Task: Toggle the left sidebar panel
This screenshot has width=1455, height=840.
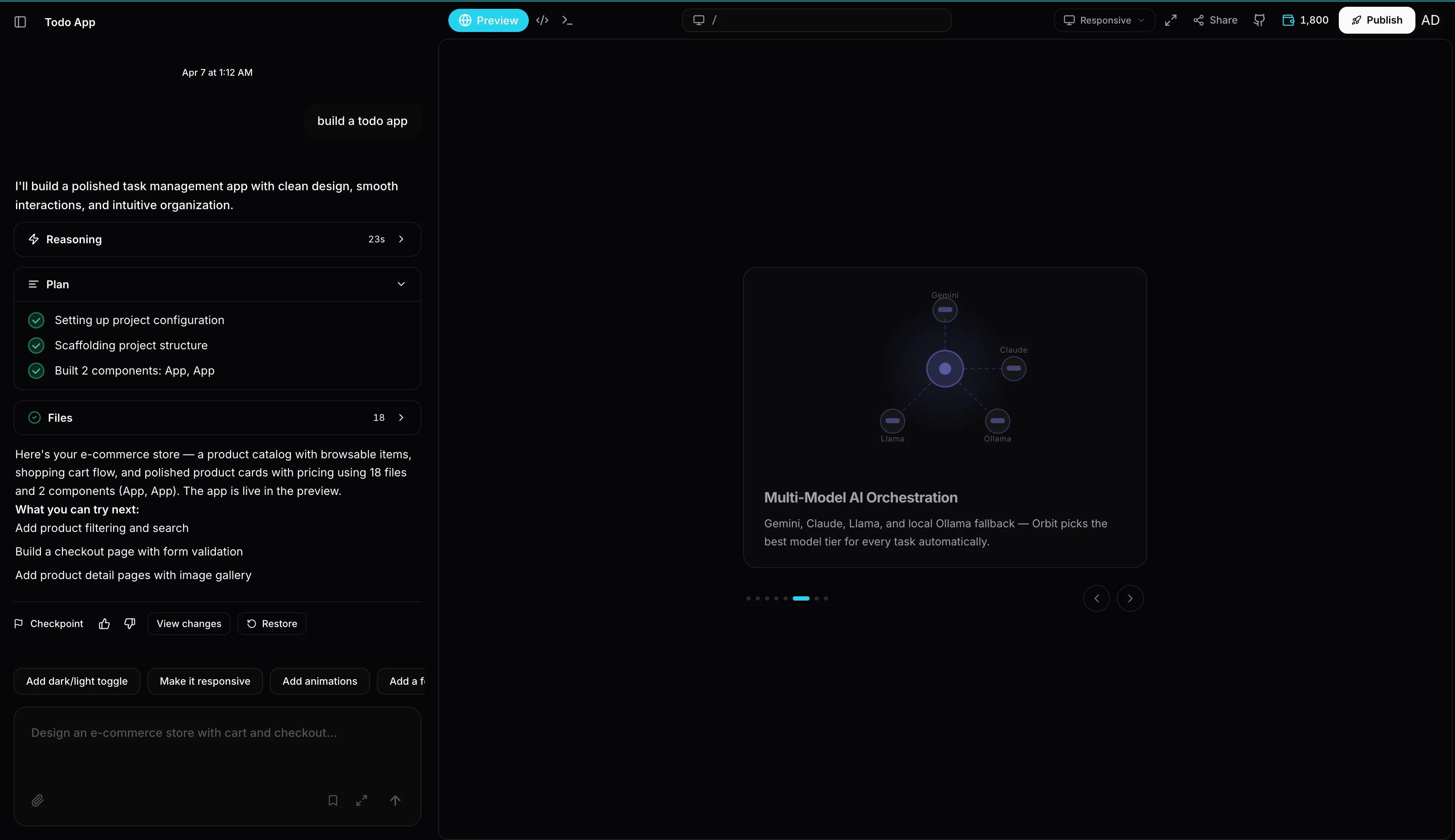Action: coord(21,22)
